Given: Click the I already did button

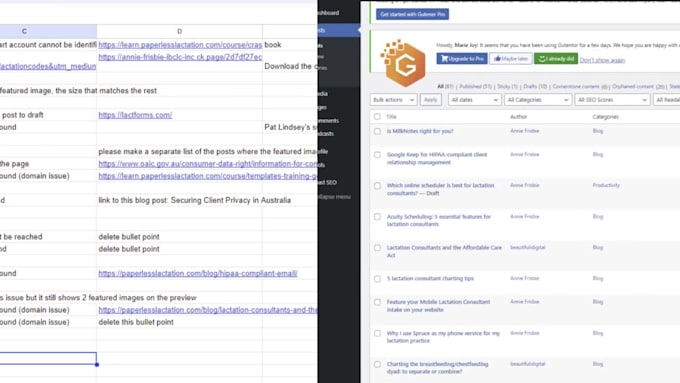Looking at the screenshot, I should [556, 59].
